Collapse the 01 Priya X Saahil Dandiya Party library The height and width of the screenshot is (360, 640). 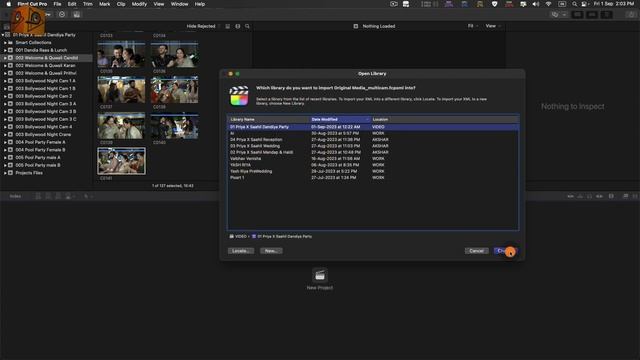coord(3,35)
